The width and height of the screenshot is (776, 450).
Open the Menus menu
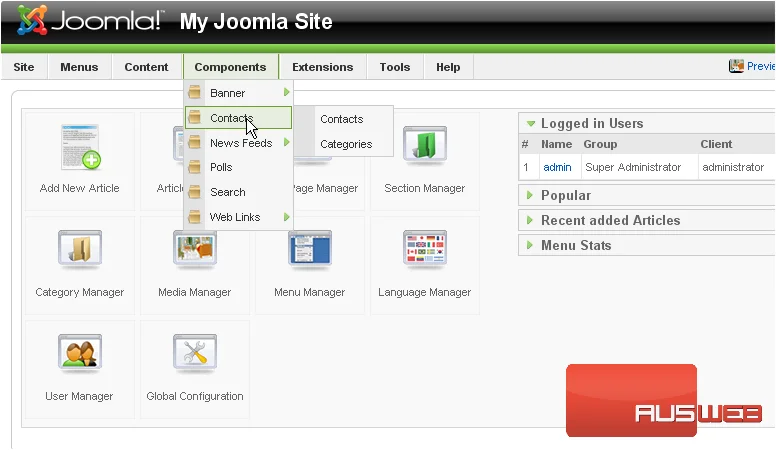point(79,67)
